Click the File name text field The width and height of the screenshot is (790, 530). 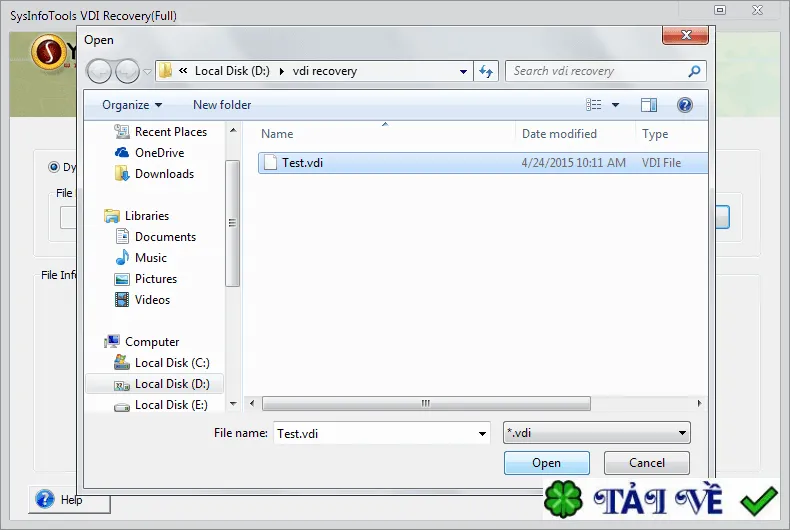pos(375,433)
